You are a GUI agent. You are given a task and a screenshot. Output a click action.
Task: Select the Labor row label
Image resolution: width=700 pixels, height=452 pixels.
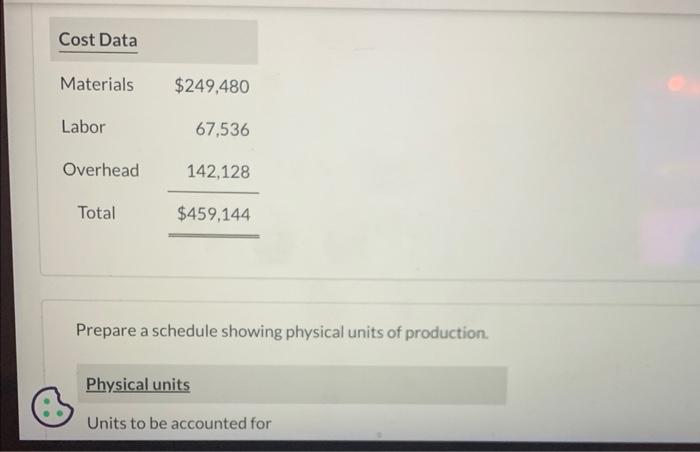[83, 127]
